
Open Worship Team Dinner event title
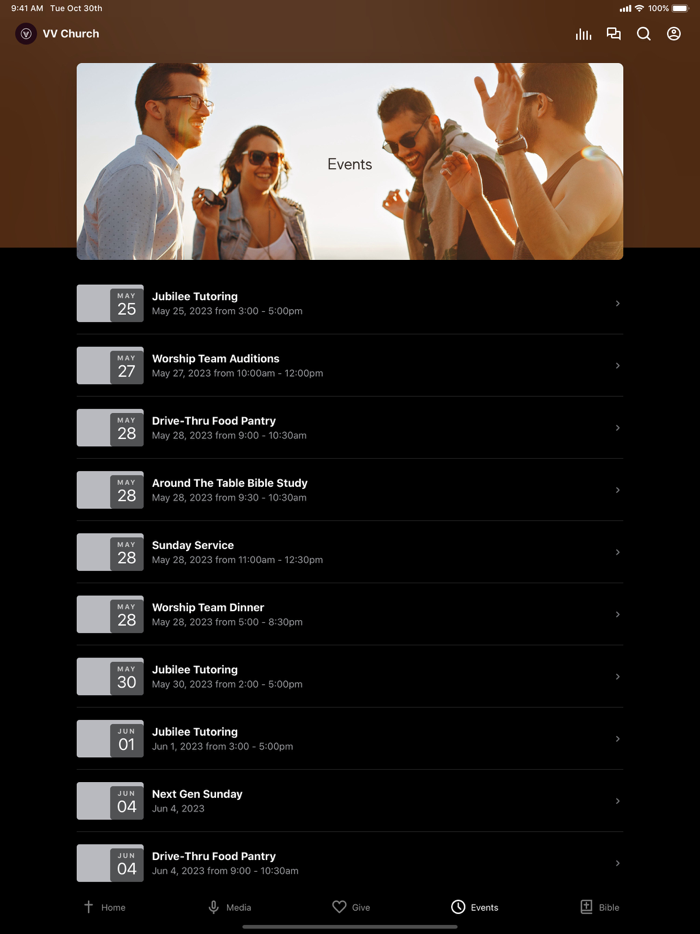(208, 607)
